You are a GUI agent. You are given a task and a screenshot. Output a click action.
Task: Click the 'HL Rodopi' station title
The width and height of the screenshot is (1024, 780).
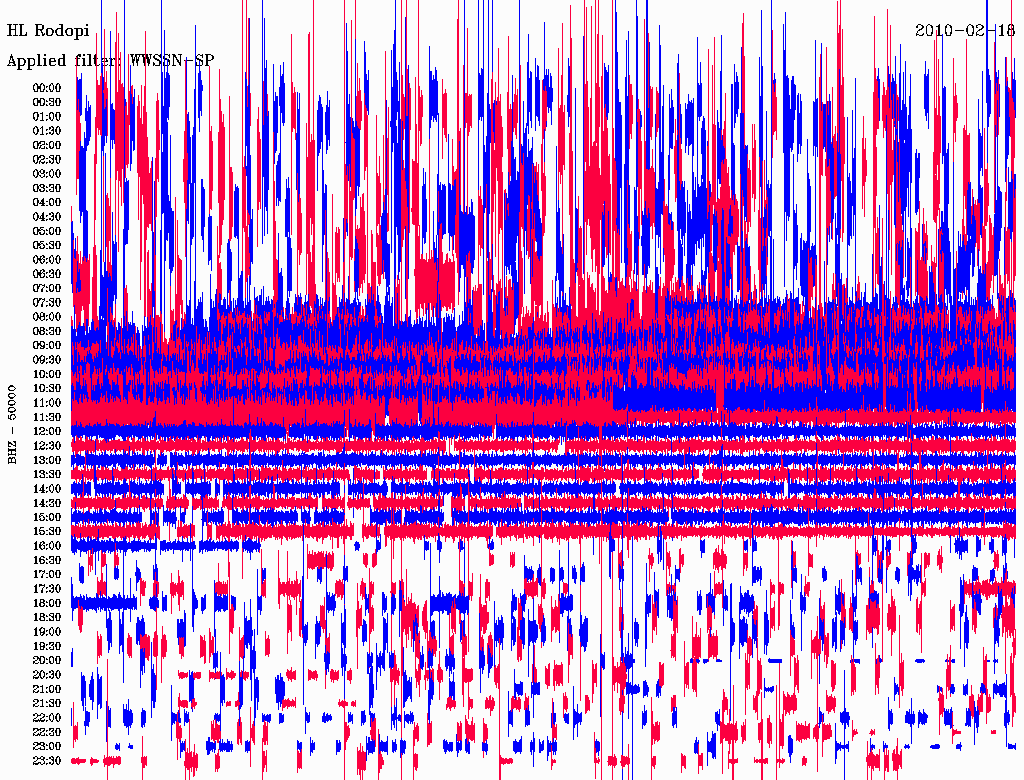pos(48,31)
